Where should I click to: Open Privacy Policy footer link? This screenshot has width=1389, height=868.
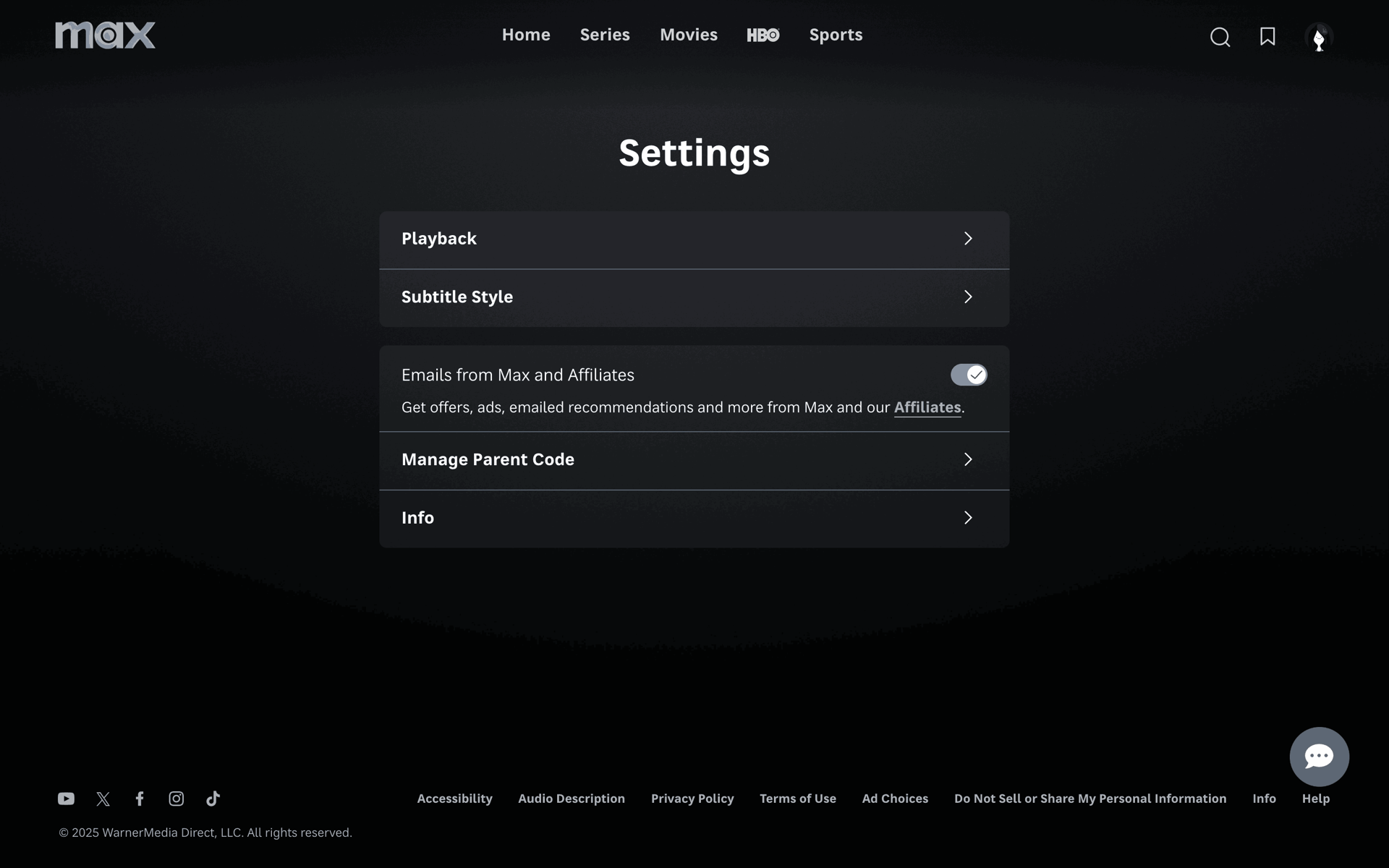click(x=692, y=799)
